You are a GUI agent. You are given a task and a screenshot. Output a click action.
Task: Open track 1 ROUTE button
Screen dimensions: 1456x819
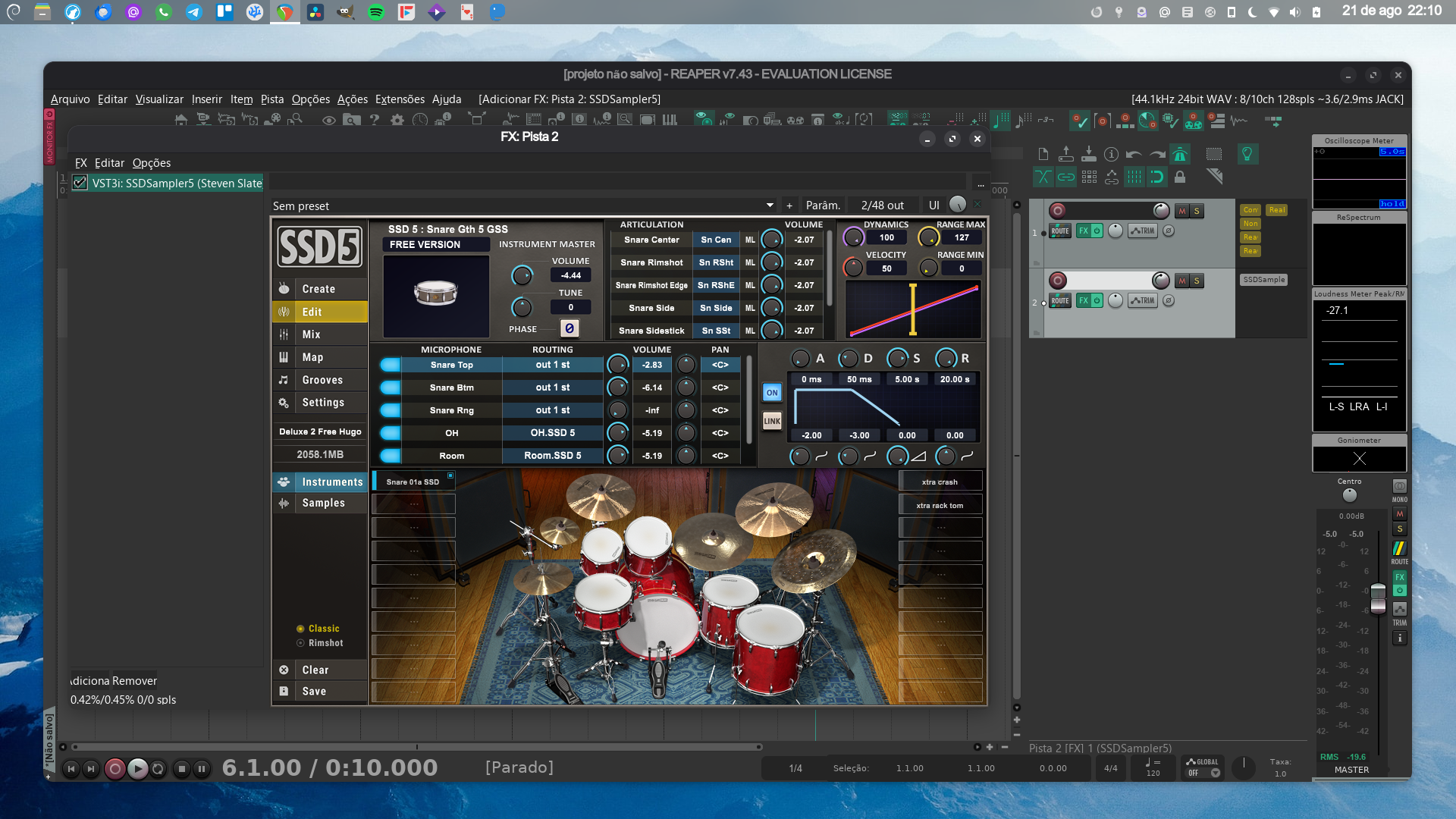click(x=1060, y=231)
